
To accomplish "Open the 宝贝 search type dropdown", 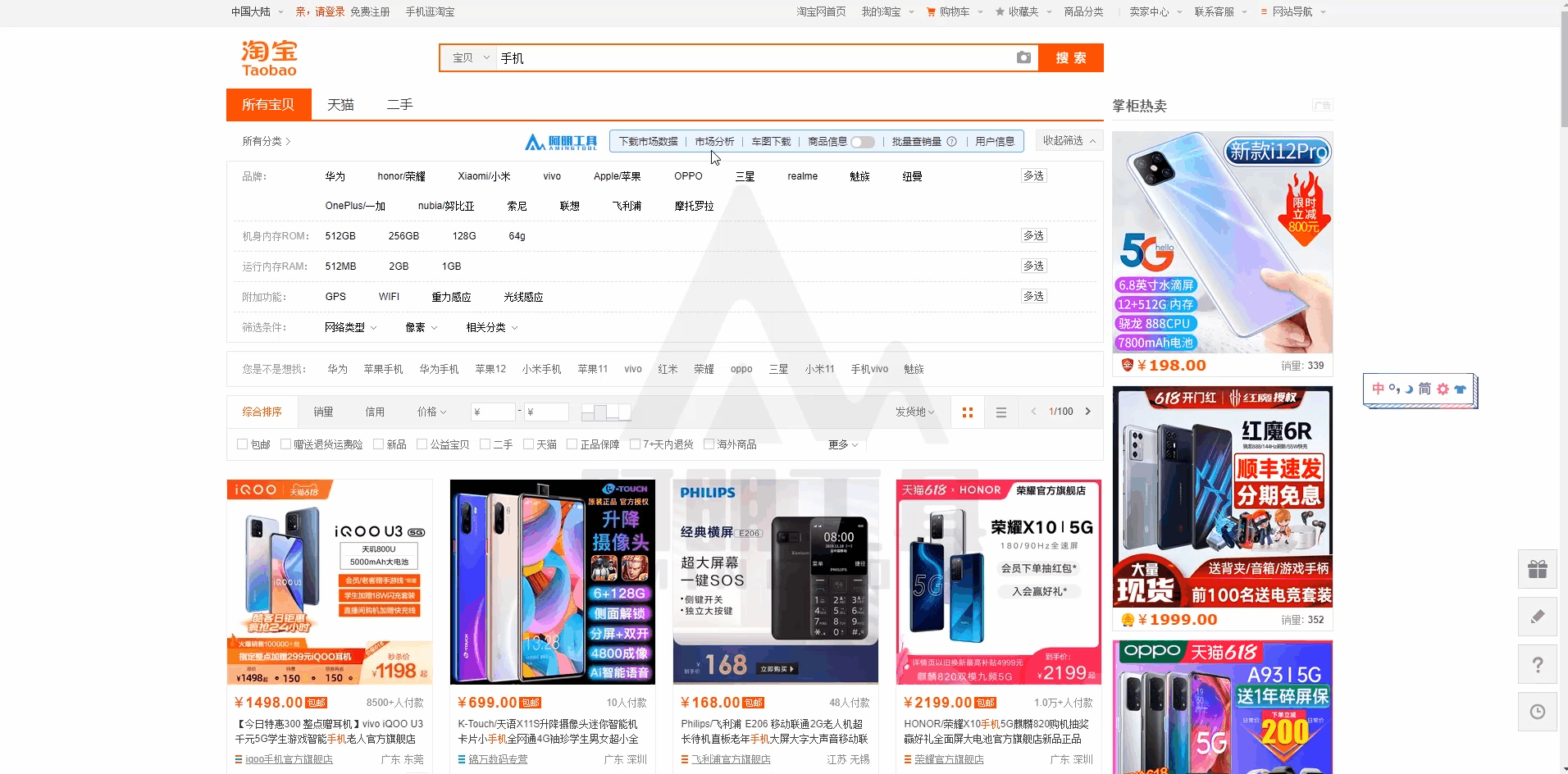I will (470, 57).
